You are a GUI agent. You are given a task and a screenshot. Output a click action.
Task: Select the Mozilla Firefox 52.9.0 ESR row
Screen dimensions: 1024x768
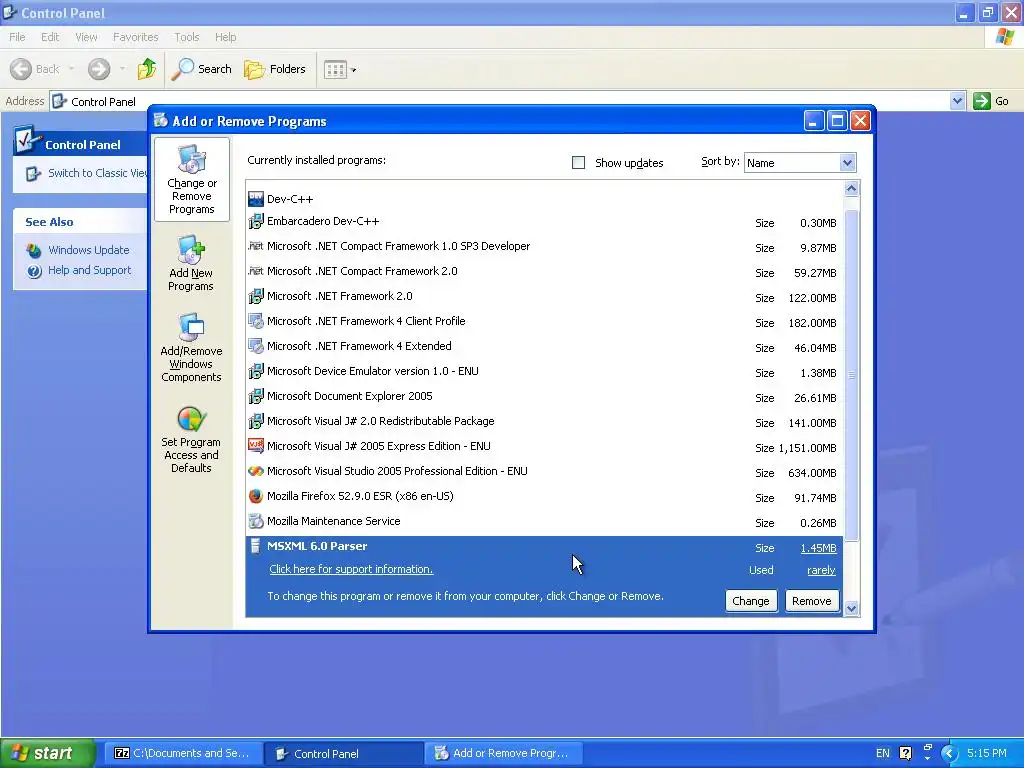pyautogui.click(x=543, y=496)
